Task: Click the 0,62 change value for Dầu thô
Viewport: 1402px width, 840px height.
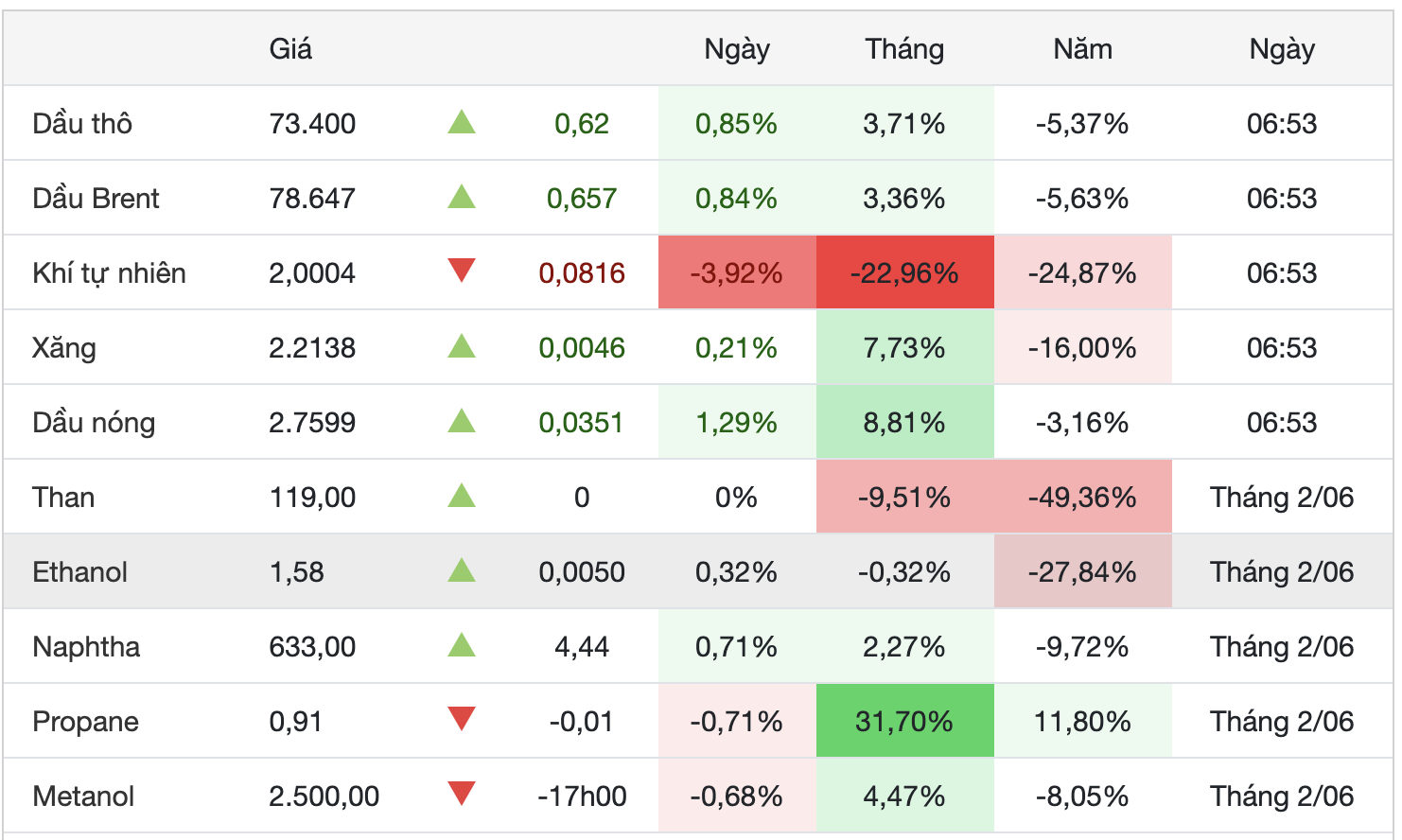Action: [x=582, y=124]
